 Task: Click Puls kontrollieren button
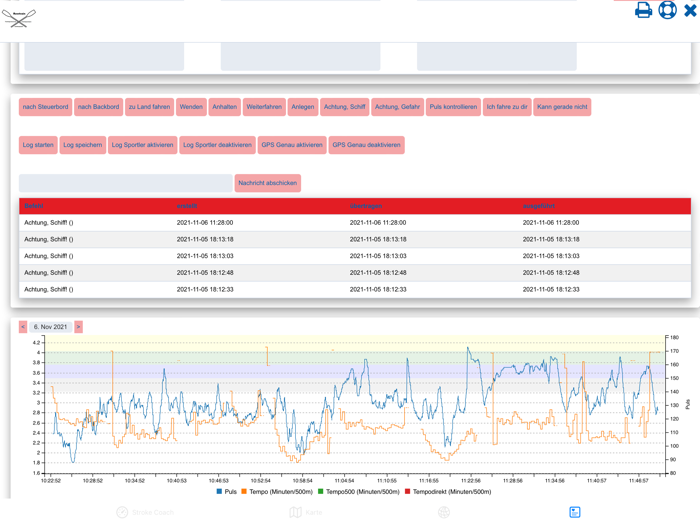[453, 107]
